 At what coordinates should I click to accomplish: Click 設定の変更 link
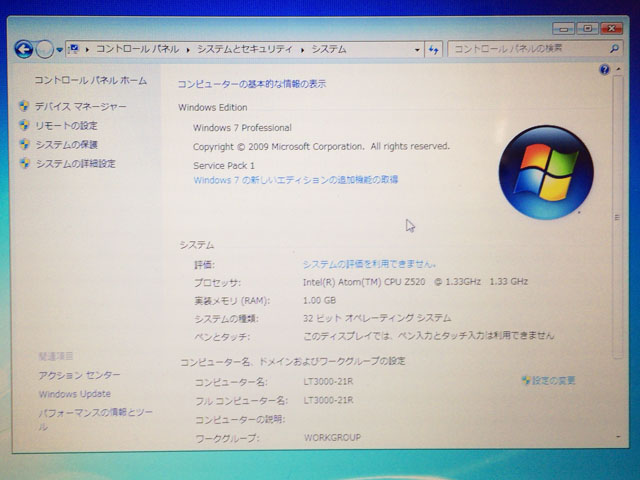point(553,380)
